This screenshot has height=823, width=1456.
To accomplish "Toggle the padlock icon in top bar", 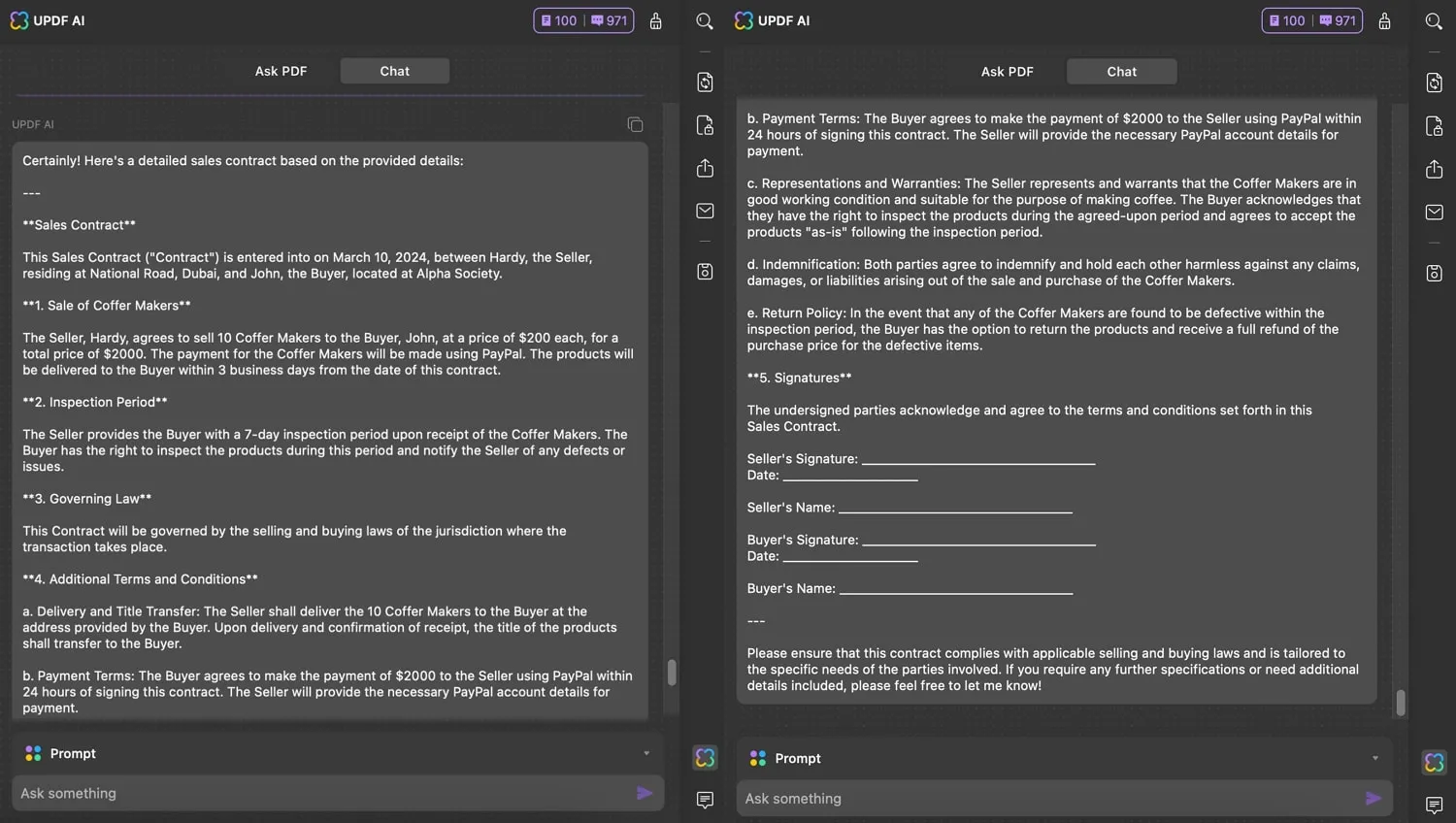I will click(x=656, y=20).
